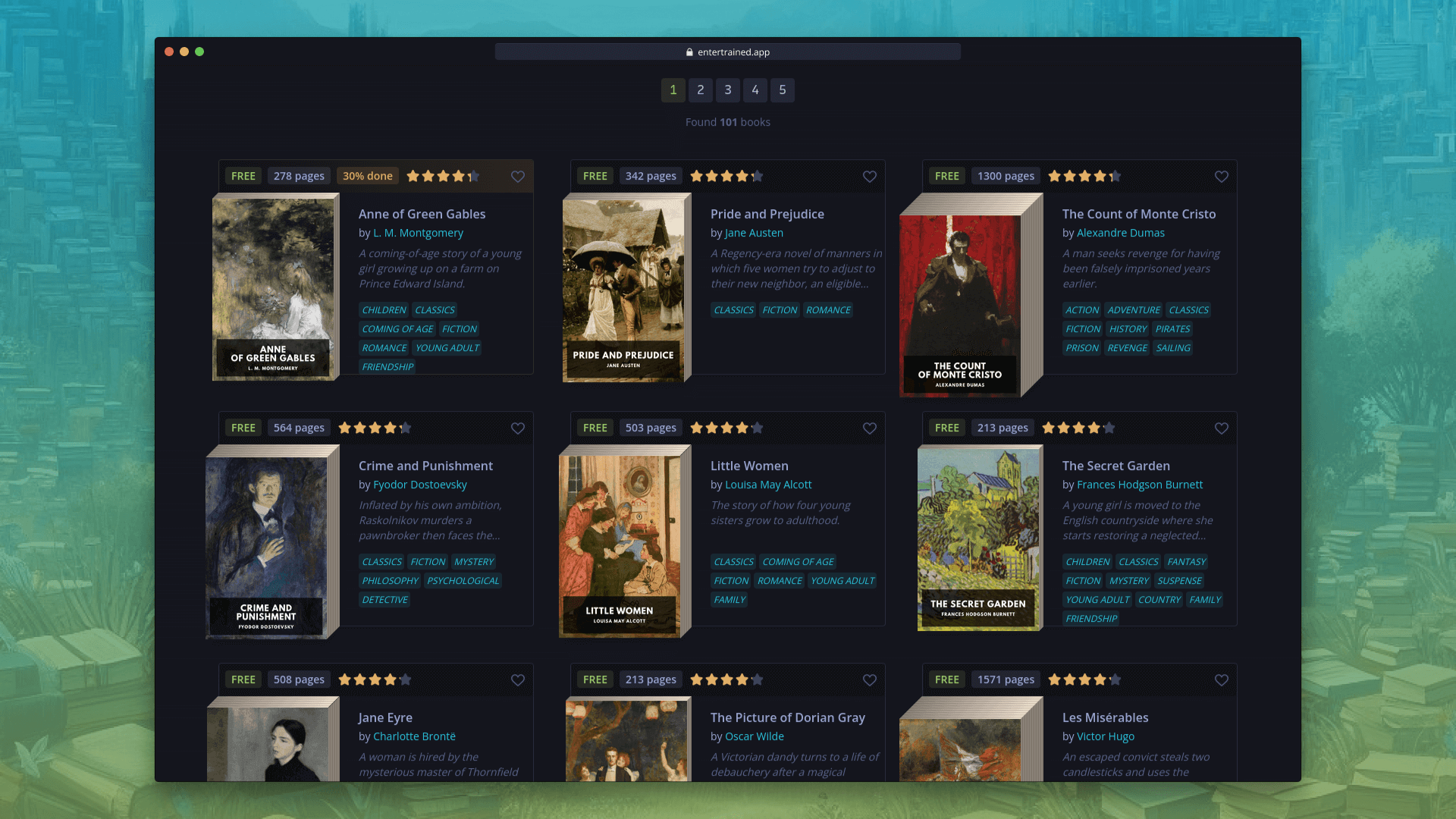The height and width of the screenshot is (819, 1456).
Task: Click the heart/favorite icon on Pride and Prejudice
Action: click(869, 177)
